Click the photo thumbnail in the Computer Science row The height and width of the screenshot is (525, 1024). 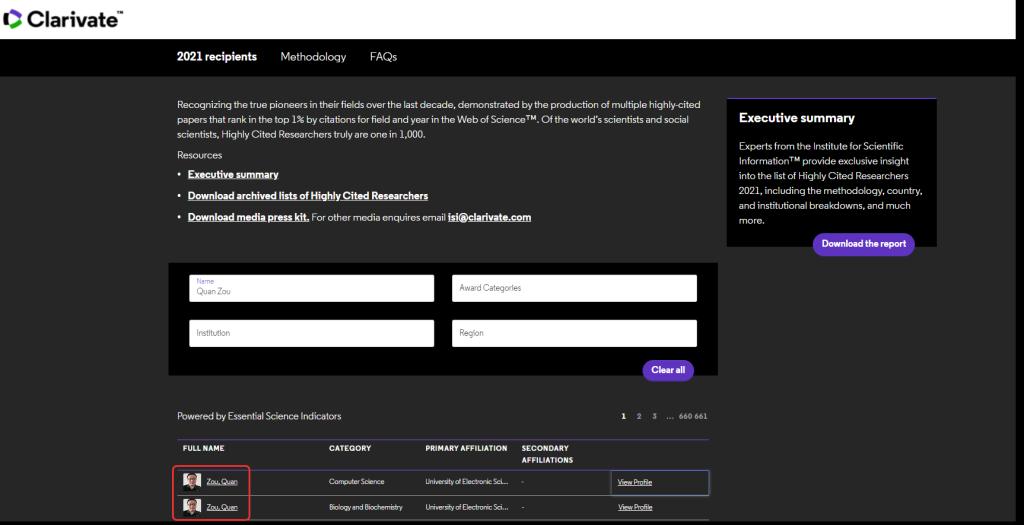click(192, 482)
